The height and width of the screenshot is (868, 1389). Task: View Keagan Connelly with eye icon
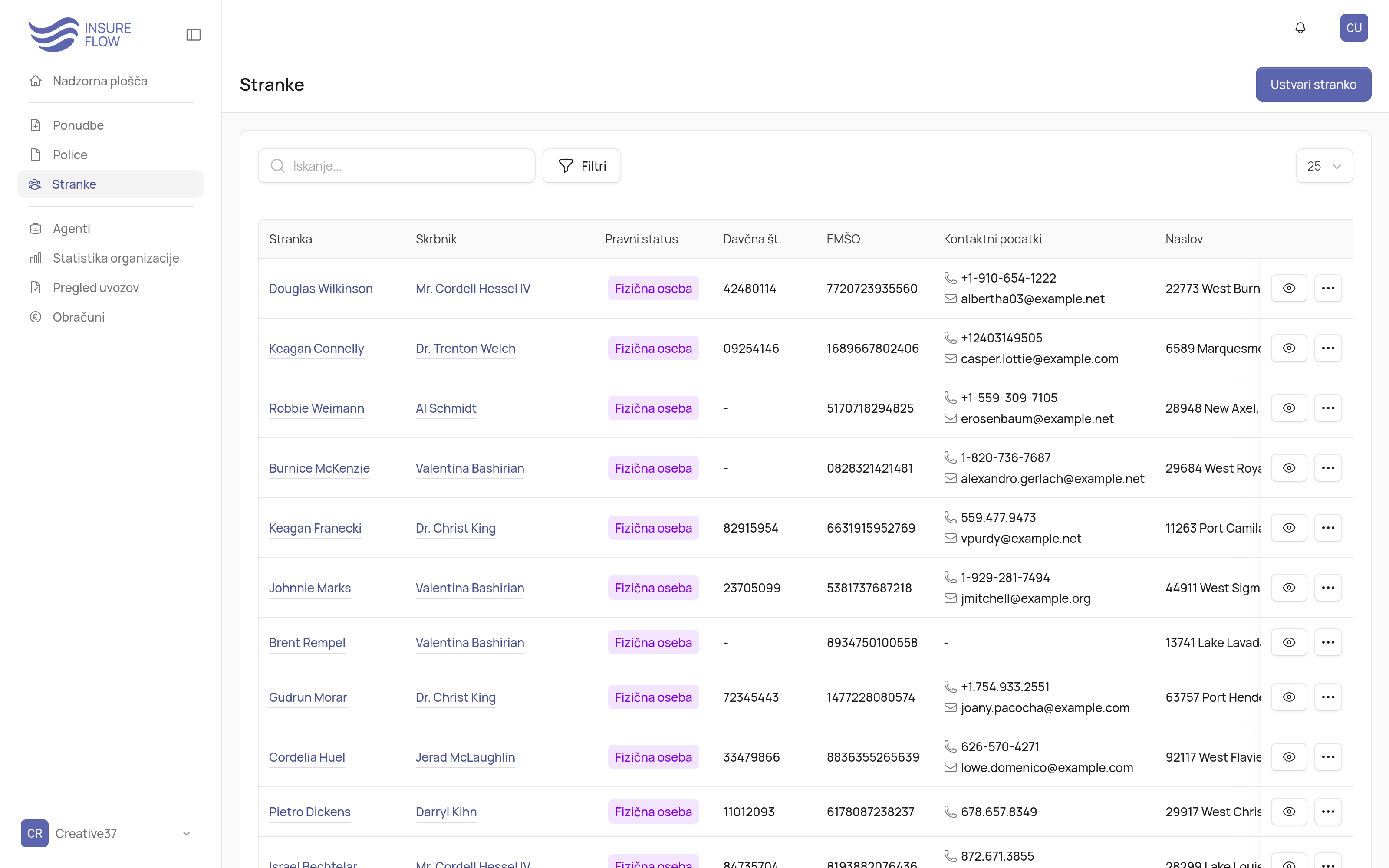(1289, 348)
